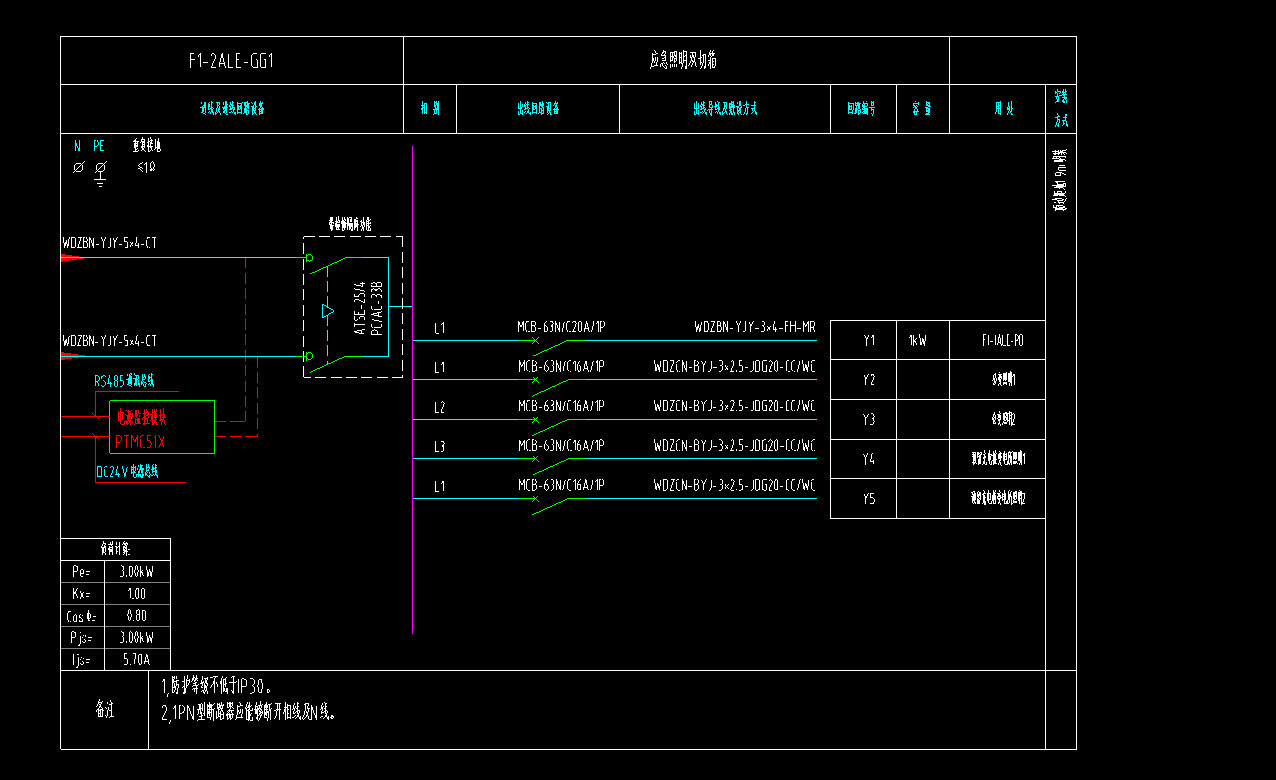Select the Y4 circuit number cell
Viewport: 1276px width, 780px height.
click(863, 459)
